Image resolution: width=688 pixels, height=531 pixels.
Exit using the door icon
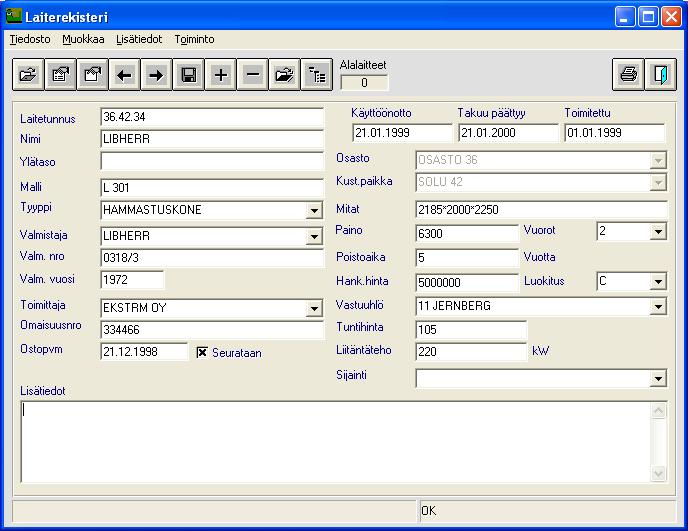661,75
